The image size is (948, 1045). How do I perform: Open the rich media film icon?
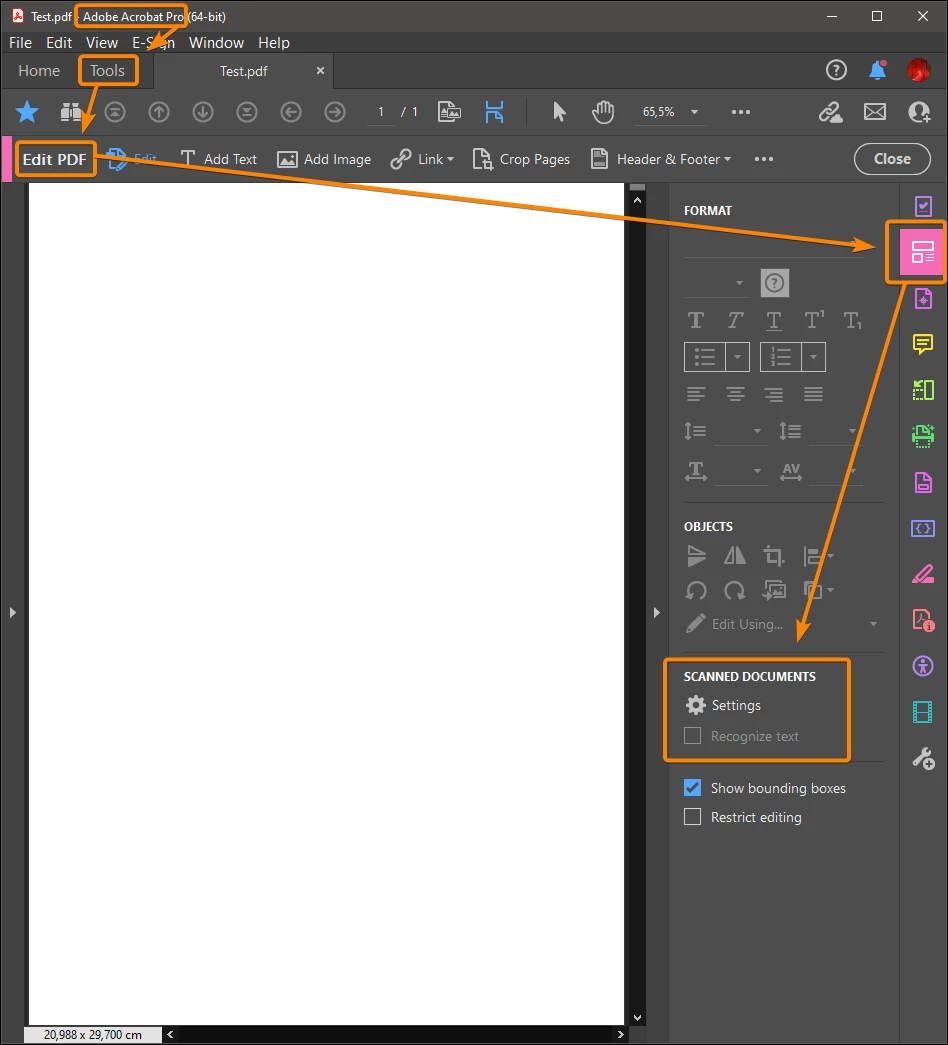923,712
